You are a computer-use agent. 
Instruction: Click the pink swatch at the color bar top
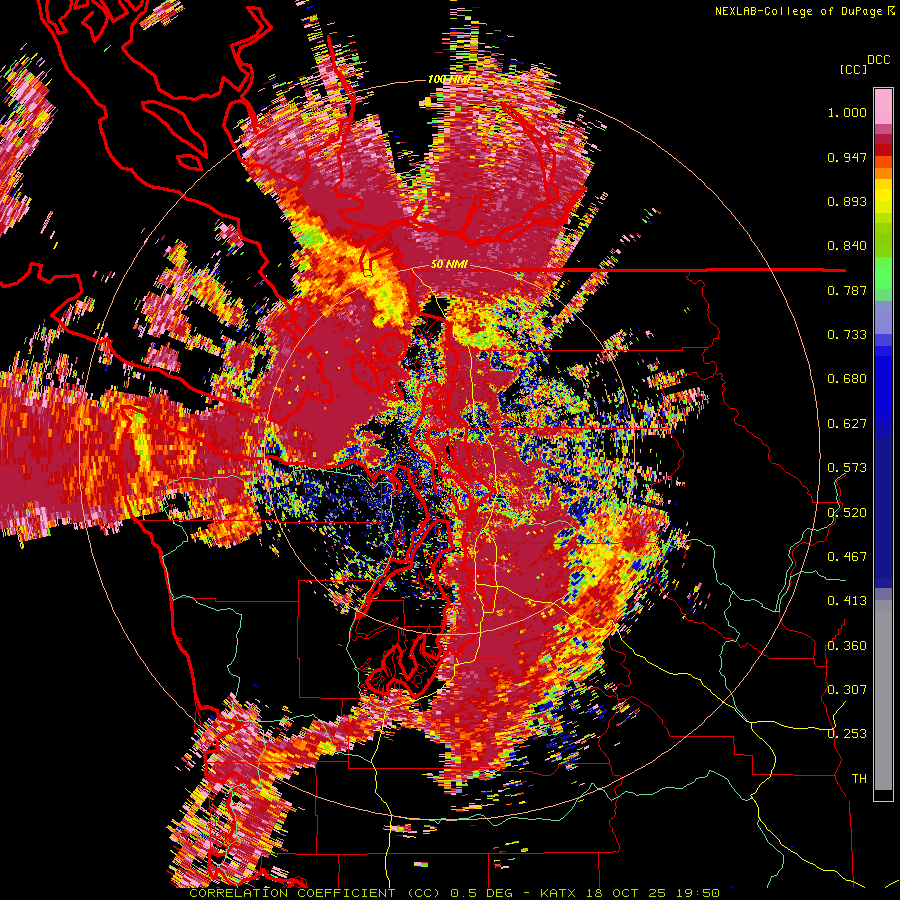(x=883, y=107)
